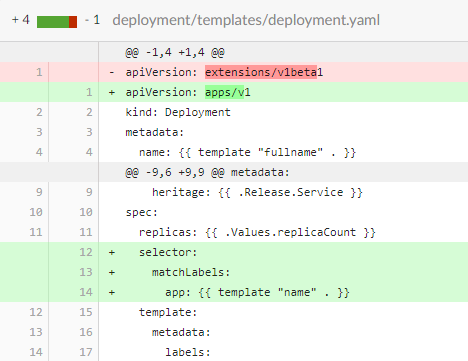Select old line number 1 of the removed apiVersion line

[x=39, y=72]
